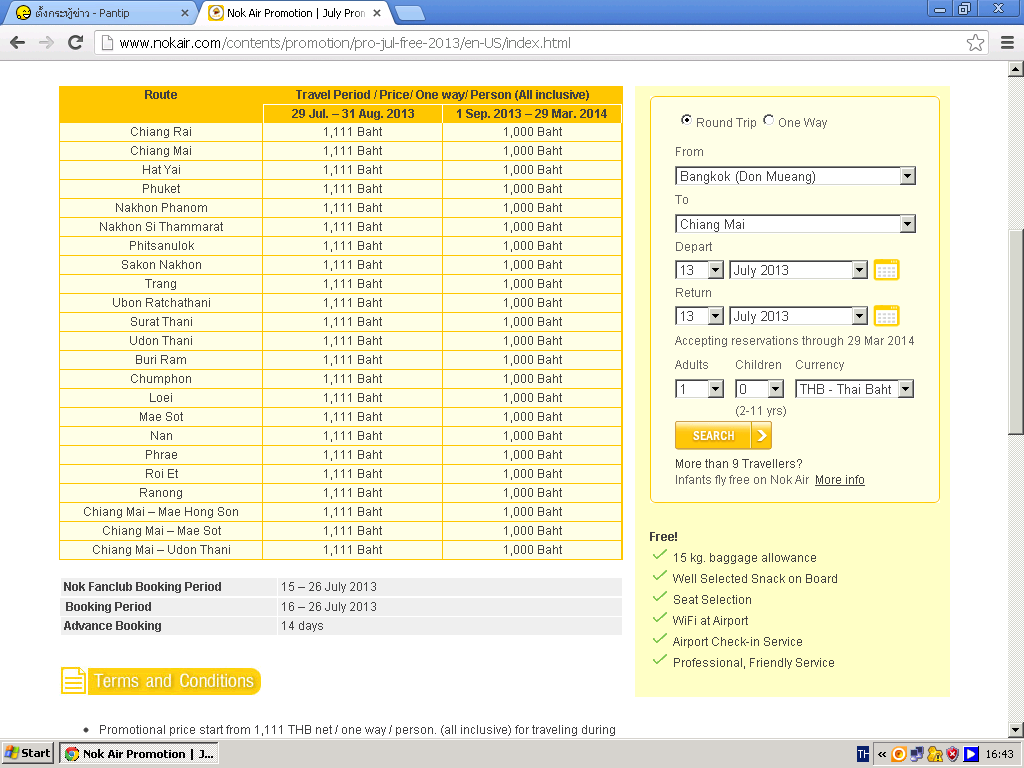Click the Terms and Conditions document icon
Screen dimensions: 1024x768
(x=73, y=680)
